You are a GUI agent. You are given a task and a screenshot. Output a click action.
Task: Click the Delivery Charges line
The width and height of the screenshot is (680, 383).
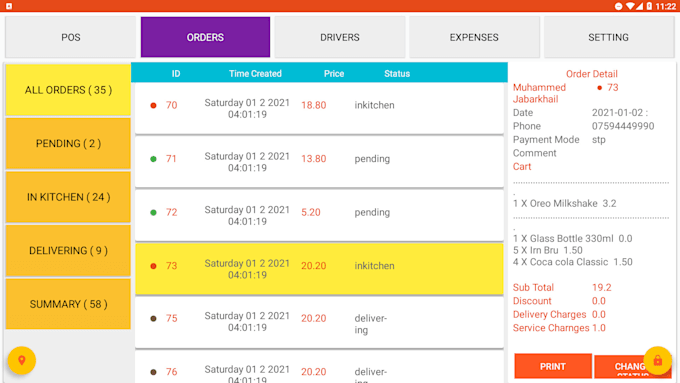559,314
